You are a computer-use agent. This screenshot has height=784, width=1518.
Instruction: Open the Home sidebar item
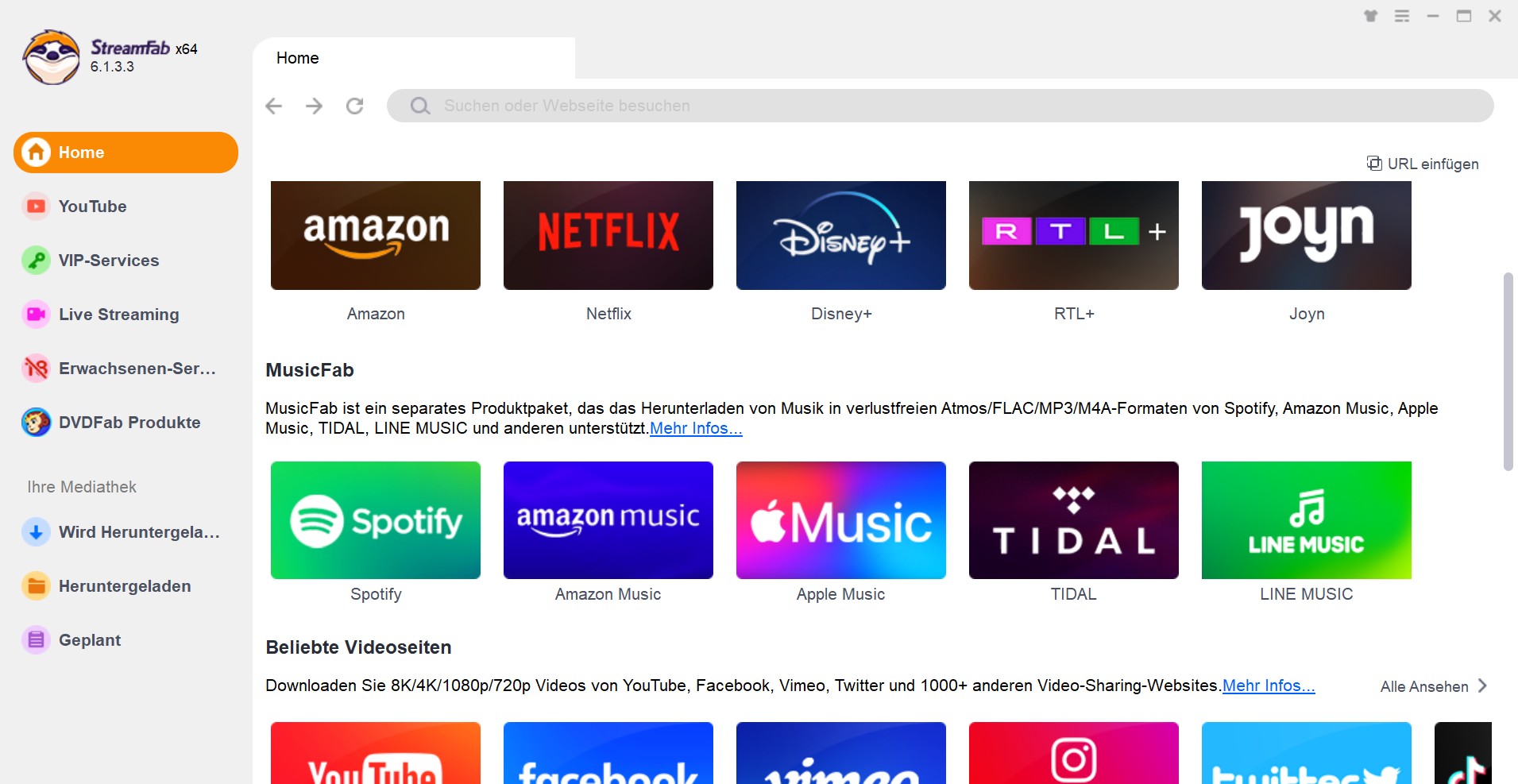point(126,153)
